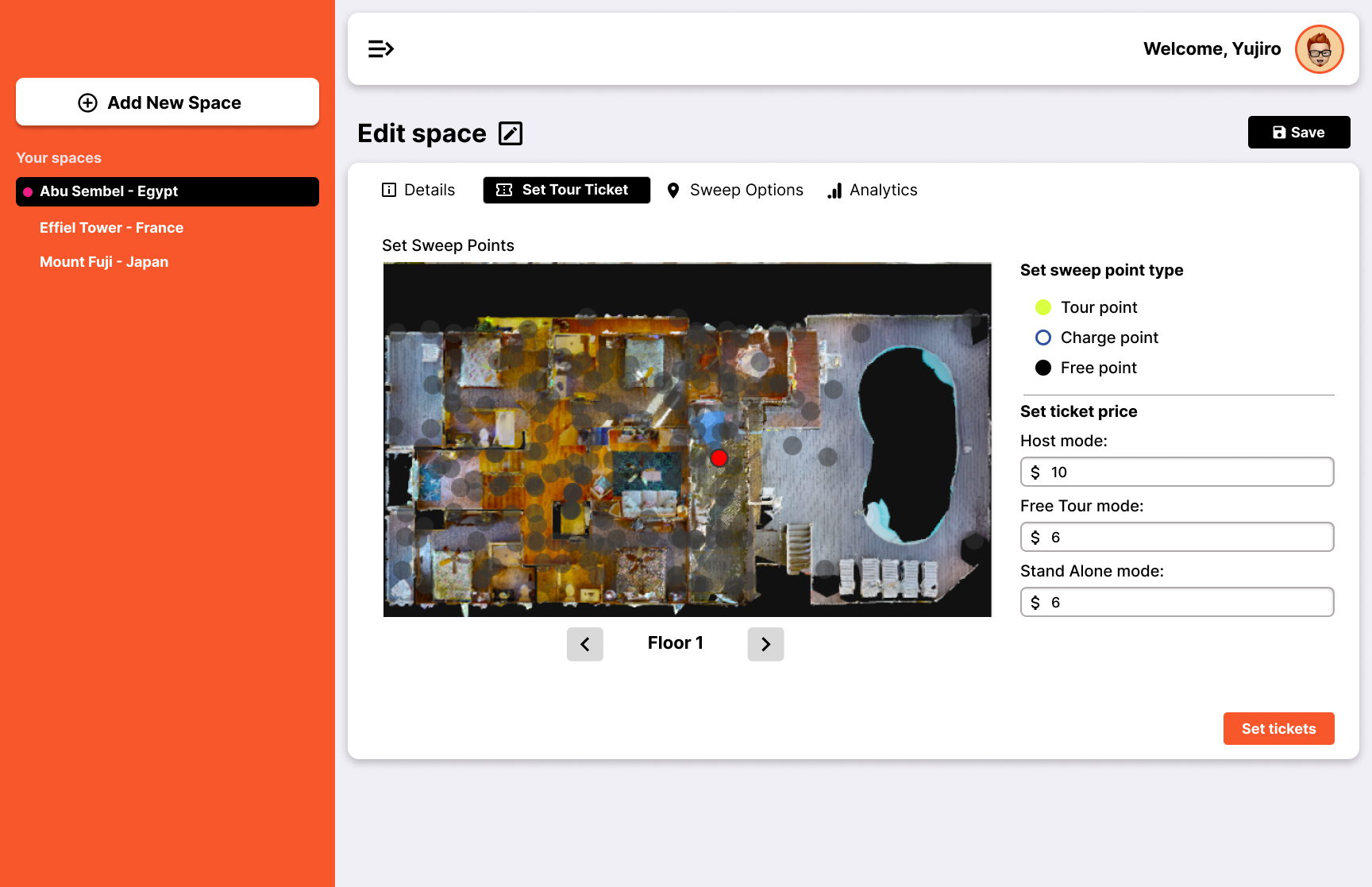
Task: Switch to the Analytics tab
Action: tap(873, 190)
